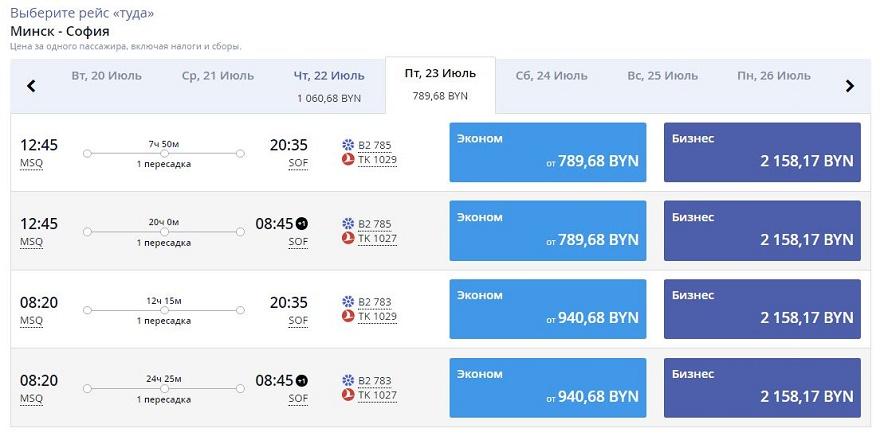Open flight number link B2 783 in third row
Image resolution: width=880 pixels, height=436 pixels.
374,301
